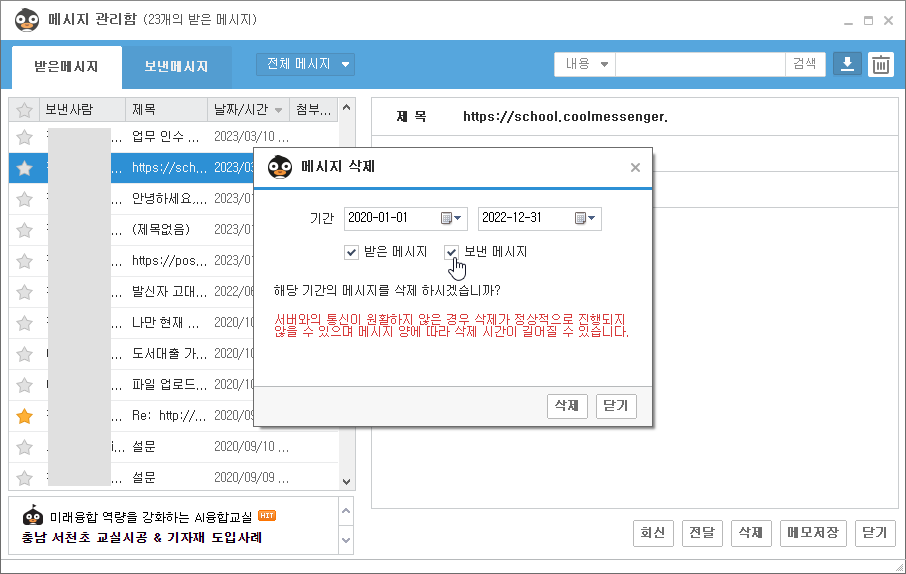Star the 설문 message dated 2020/09/10
The height and width of the screenshot is (574, 906).
point(25,446)
